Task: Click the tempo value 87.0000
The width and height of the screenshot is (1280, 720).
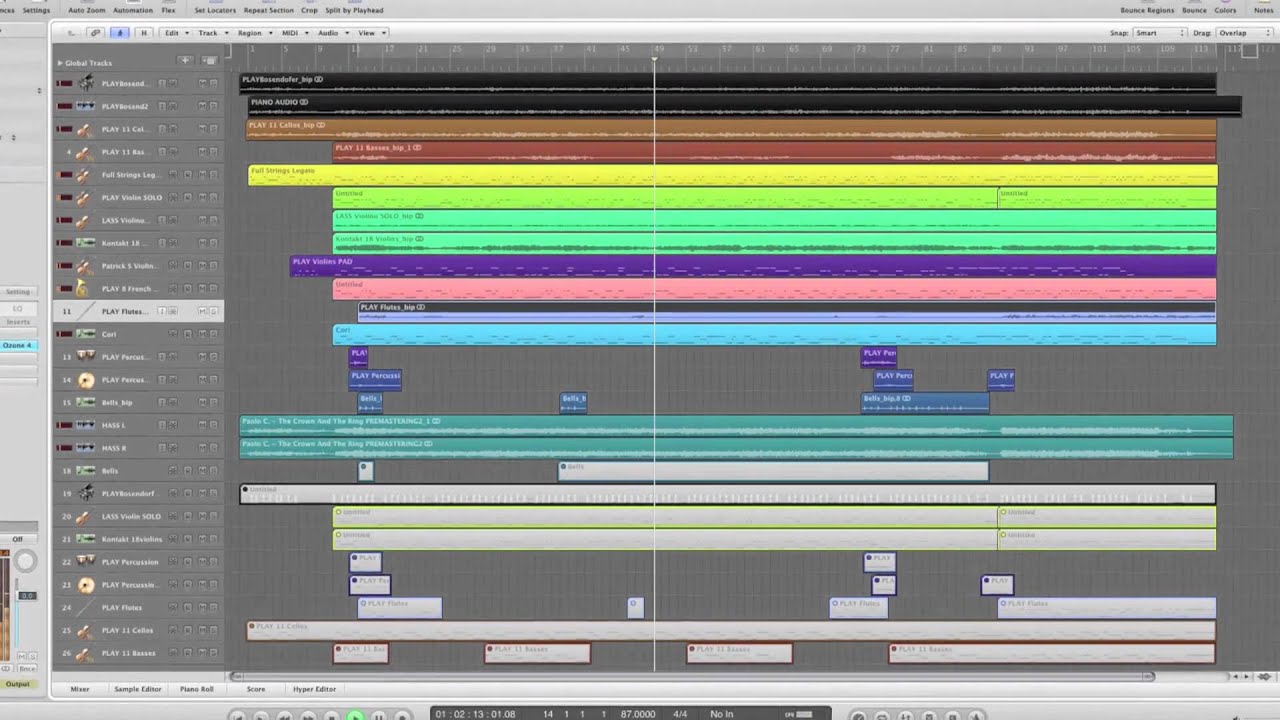Action: point(638,714)
